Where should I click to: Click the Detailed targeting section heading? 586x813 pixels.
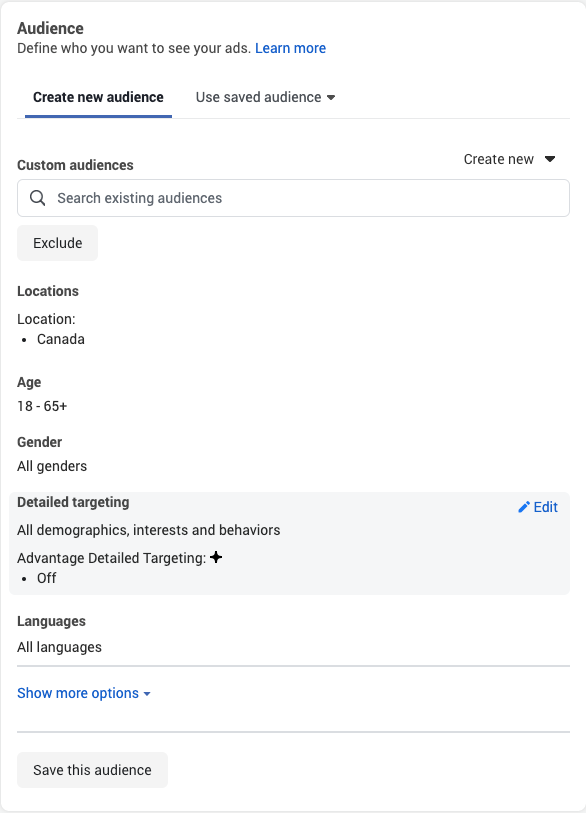(73, 502)
